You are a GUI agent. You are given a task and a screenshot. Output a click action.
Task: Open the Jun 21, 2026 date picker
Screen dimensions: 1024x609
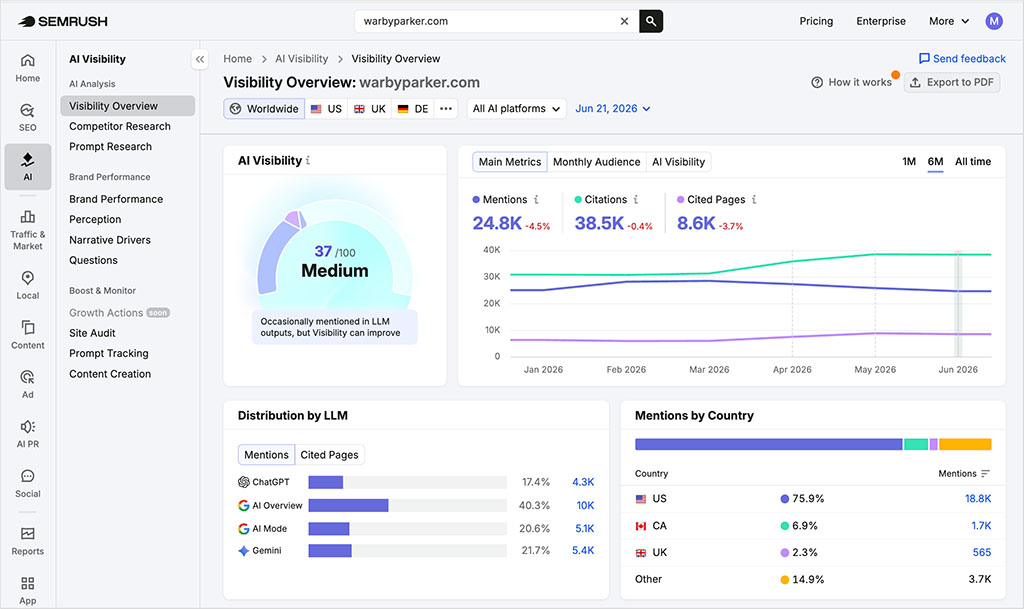click(613, 109)
